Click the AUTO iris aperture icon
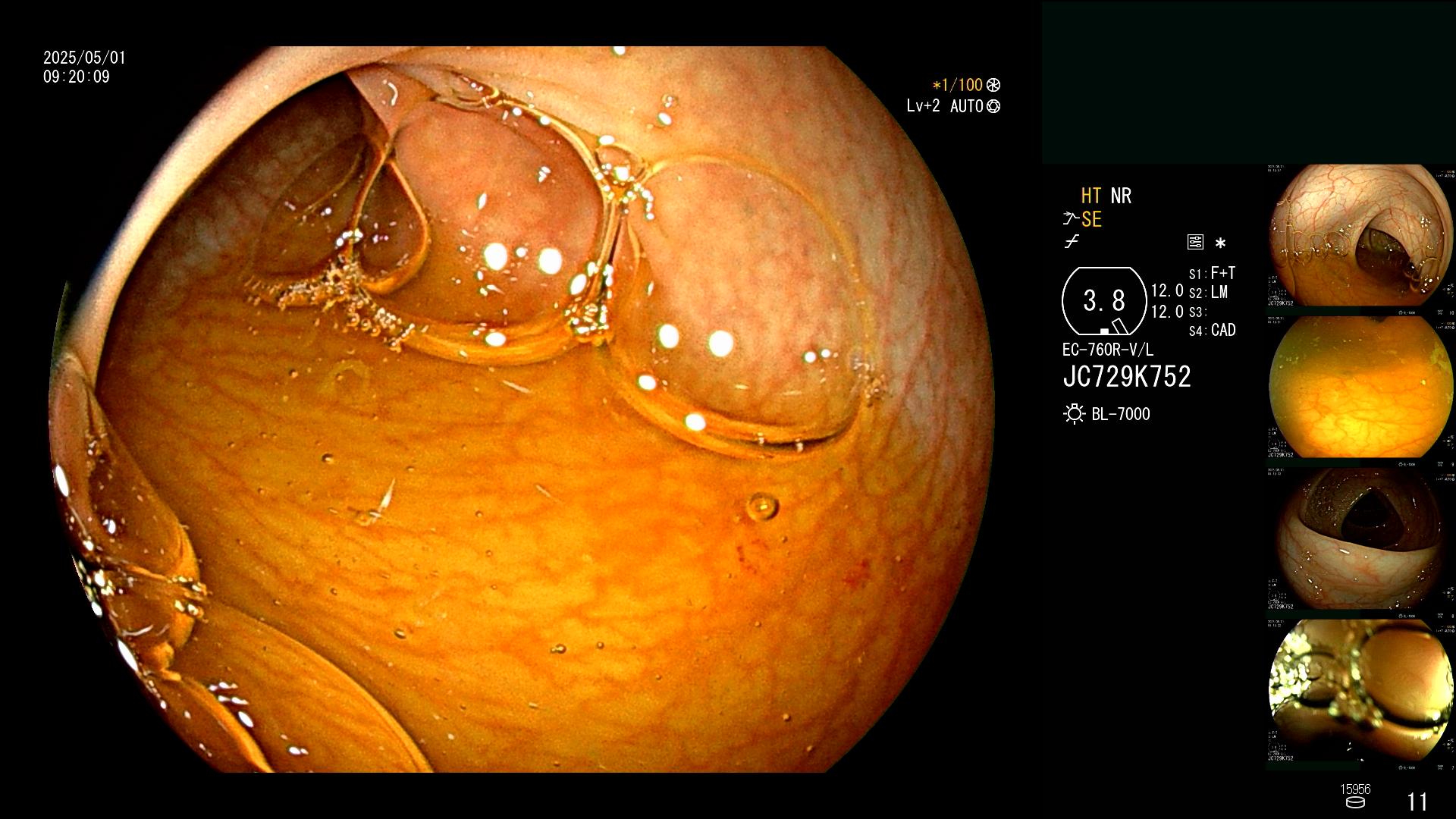This screenshot has width=1456, height=819. (x=993, y=106)
